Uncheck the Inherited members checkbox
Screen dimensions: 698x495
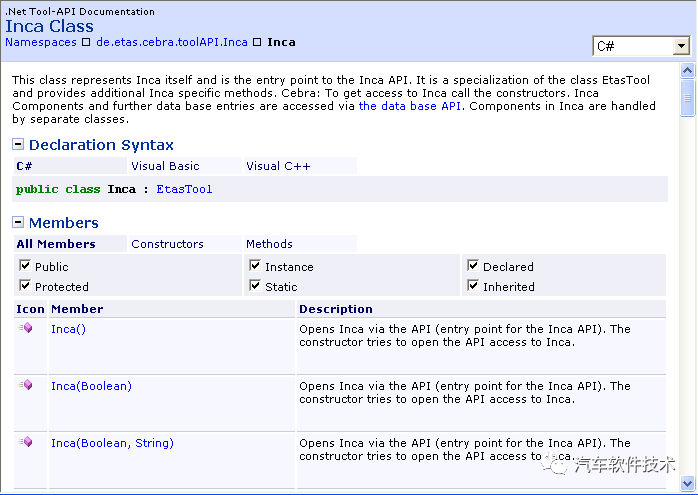click(x=473, y=285)
